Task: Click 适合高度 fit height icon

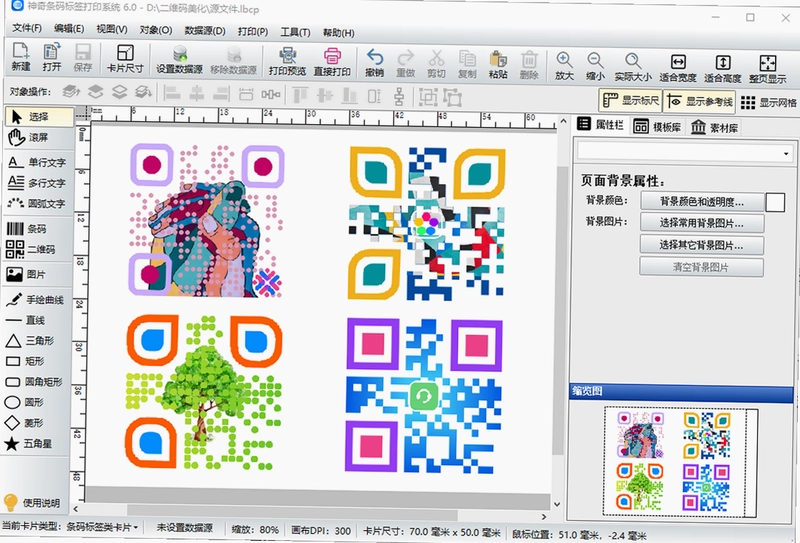Action: tap(722, 68)
